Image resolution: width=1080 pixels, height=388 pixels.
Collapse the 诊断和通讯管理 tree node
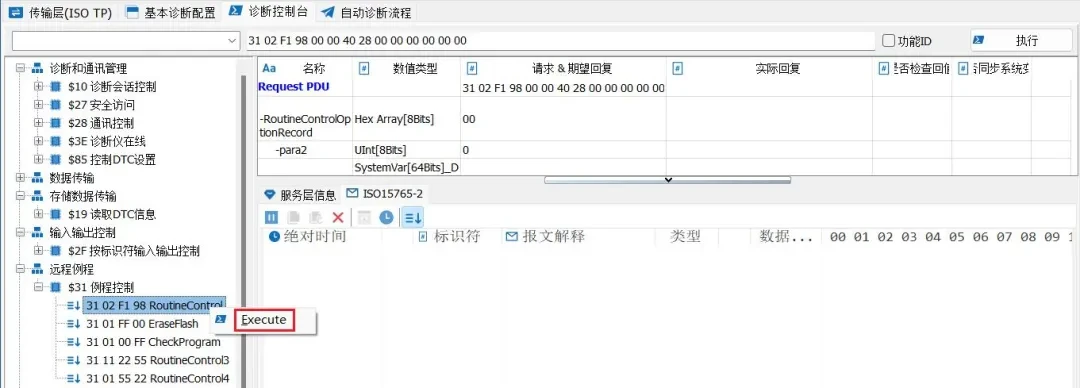click(x=20, y=68)
